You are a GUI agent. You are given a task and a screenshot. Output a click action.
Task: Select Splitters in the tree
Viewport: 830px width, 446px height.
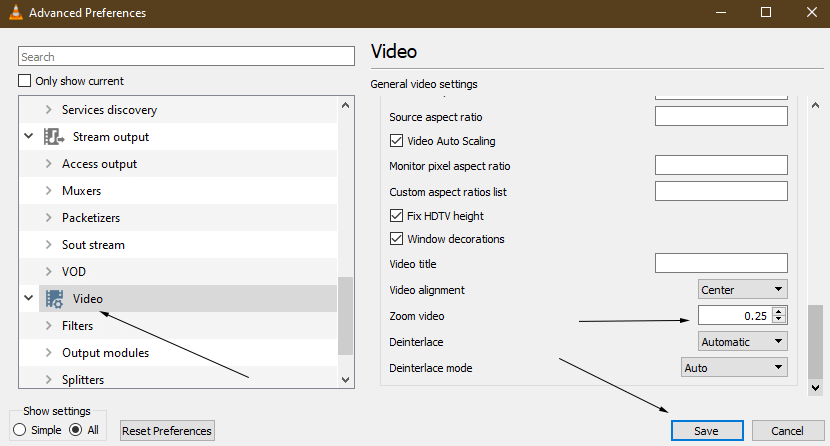tap(83, 379)
